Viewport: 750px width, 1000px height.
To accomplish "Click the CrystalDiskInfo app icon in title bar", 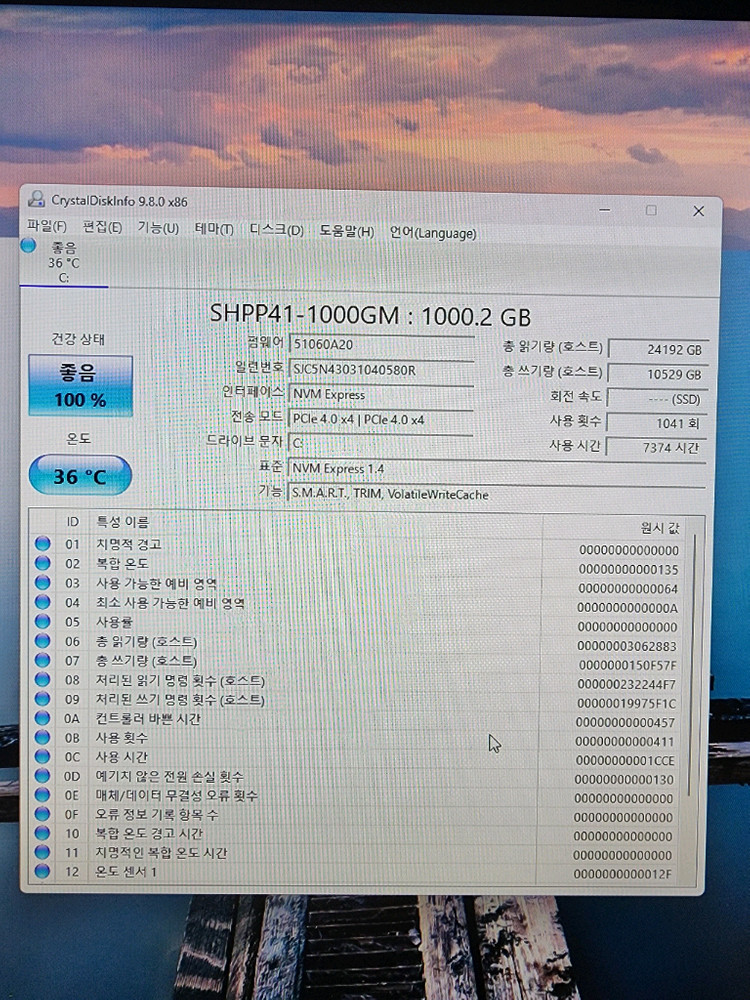I will pyautogui.click(x=36, y=199).
